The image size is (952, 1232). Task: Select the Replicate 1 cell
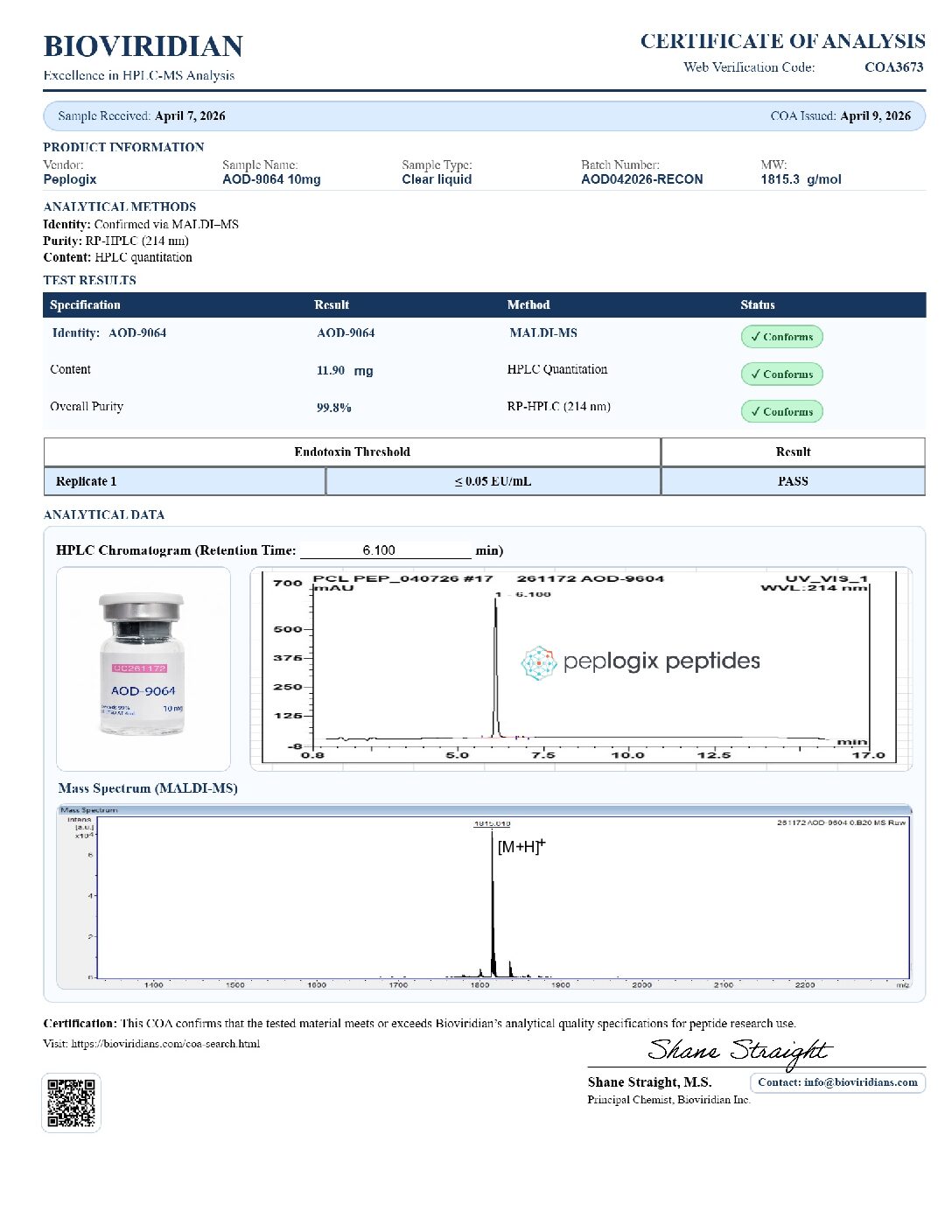185,481
